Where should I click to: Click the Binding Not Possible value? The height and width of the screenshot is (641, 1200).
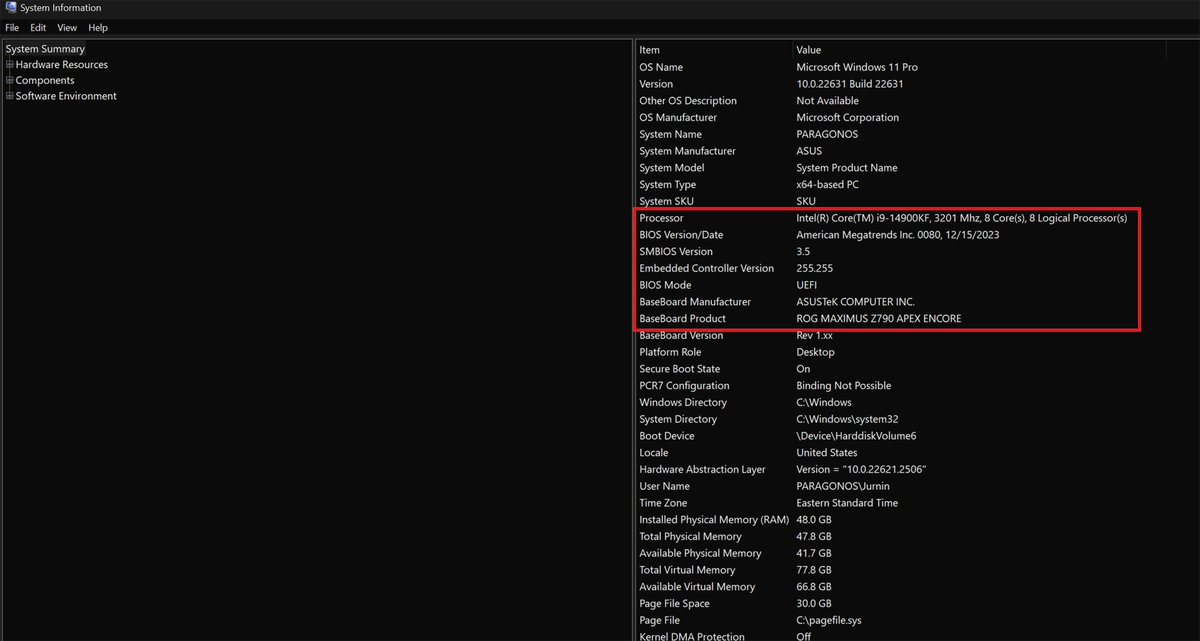[843, 386]
